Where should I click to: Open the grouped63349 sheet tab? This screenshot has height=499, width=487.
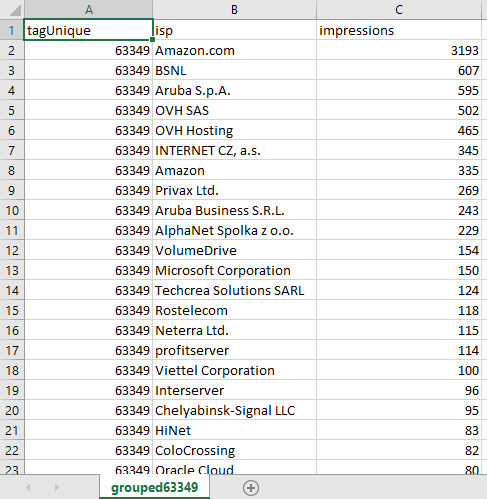coord(155,487)
